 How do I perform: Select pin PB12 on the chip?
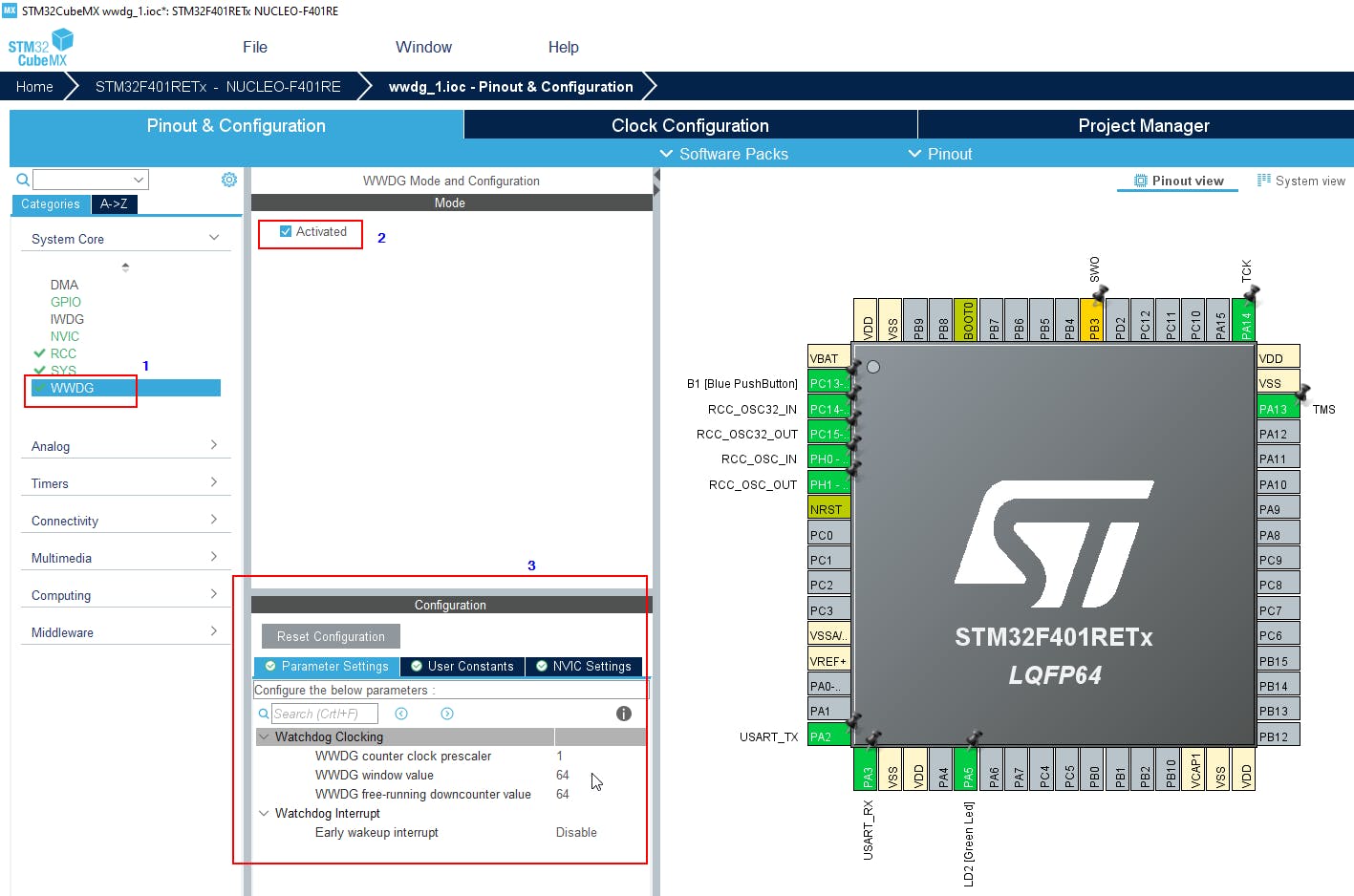[x=1278, y=736]
